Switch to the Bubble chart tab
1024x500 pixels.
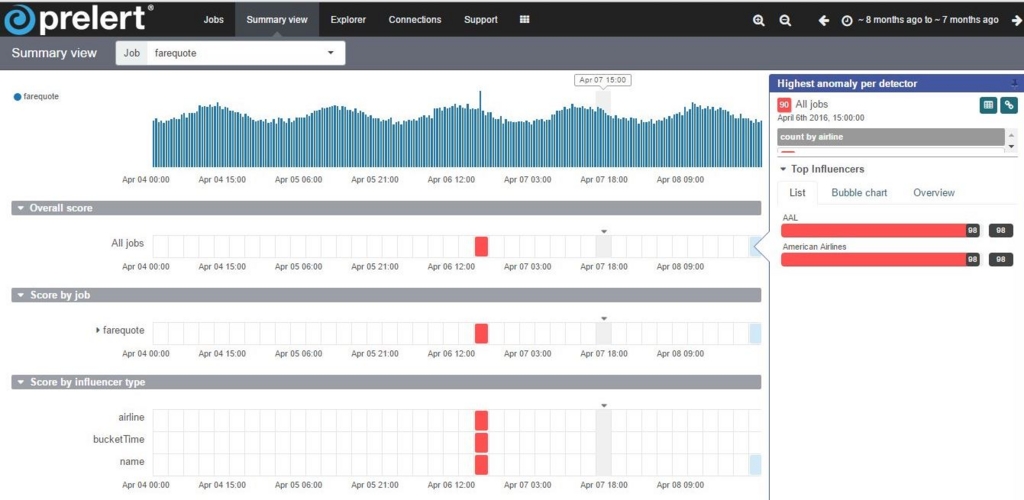[859, 193]
